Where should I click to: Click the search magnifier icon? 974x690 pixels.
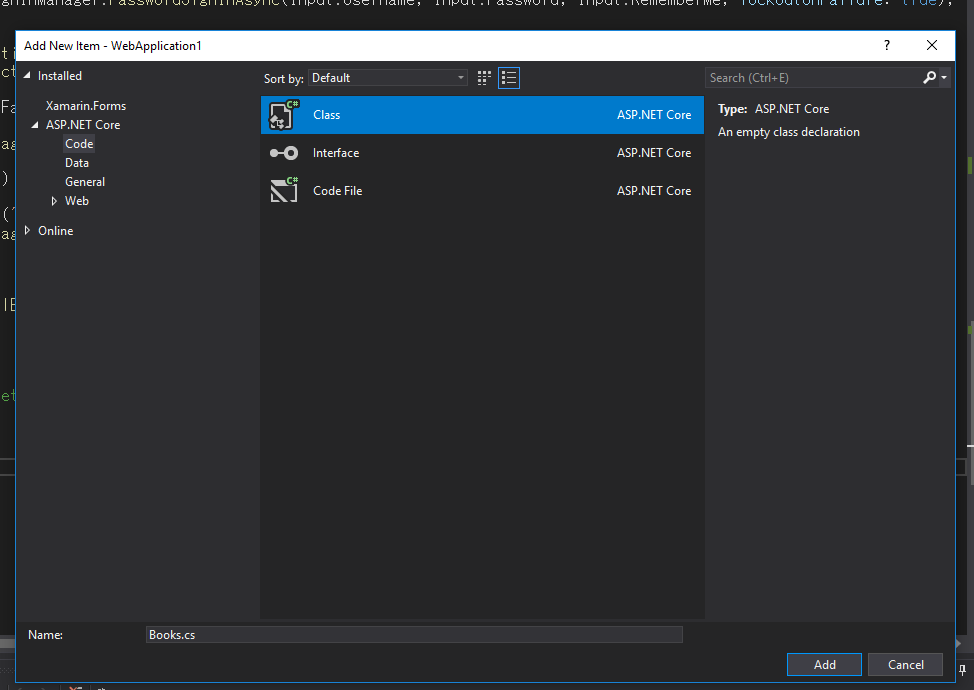(x=929, y=78)
